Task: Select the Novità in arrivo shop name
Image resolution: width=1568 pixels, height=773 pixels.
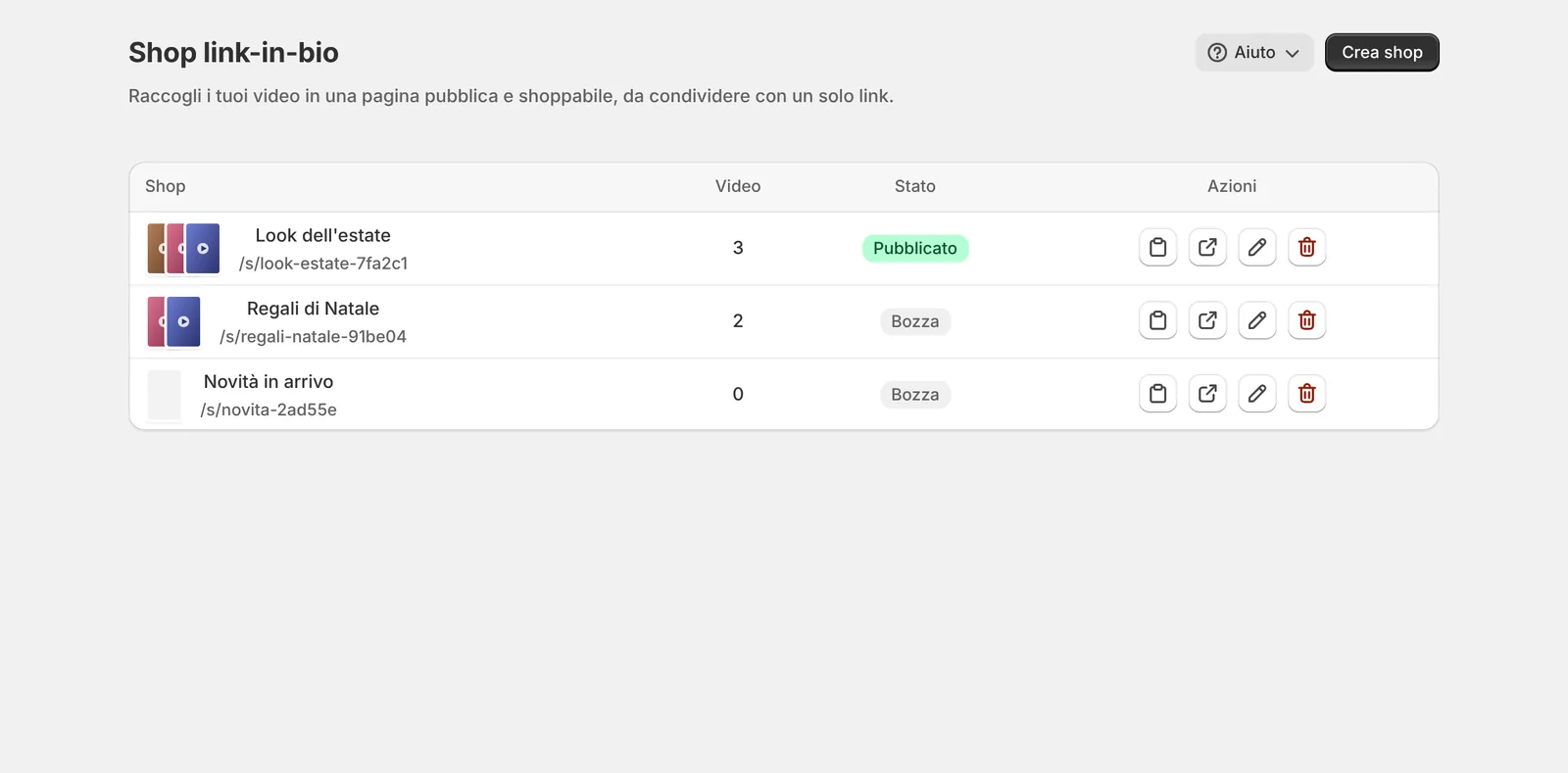Action: [269, 382]
